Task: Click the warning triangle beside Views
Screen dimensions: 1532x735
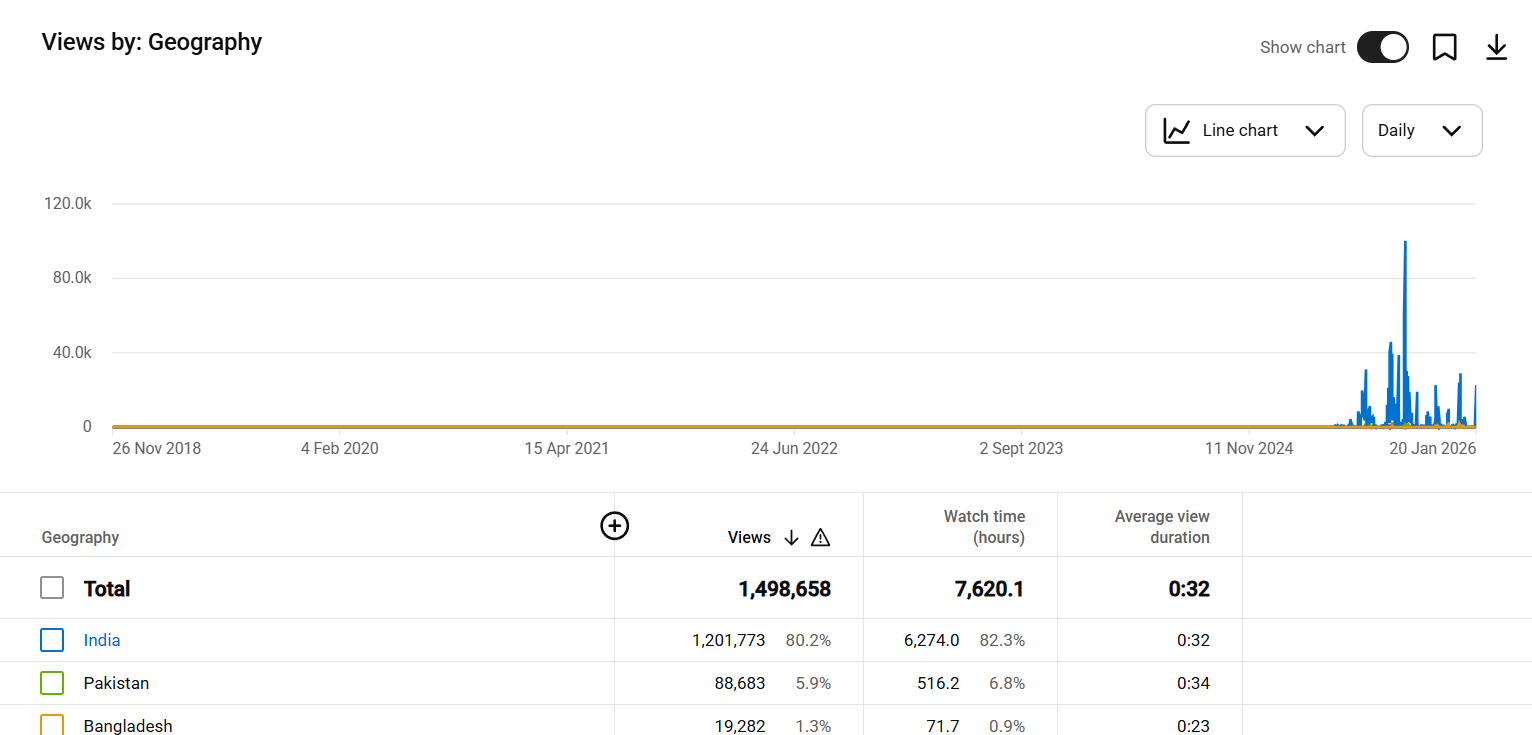Action: click(820, 538)
